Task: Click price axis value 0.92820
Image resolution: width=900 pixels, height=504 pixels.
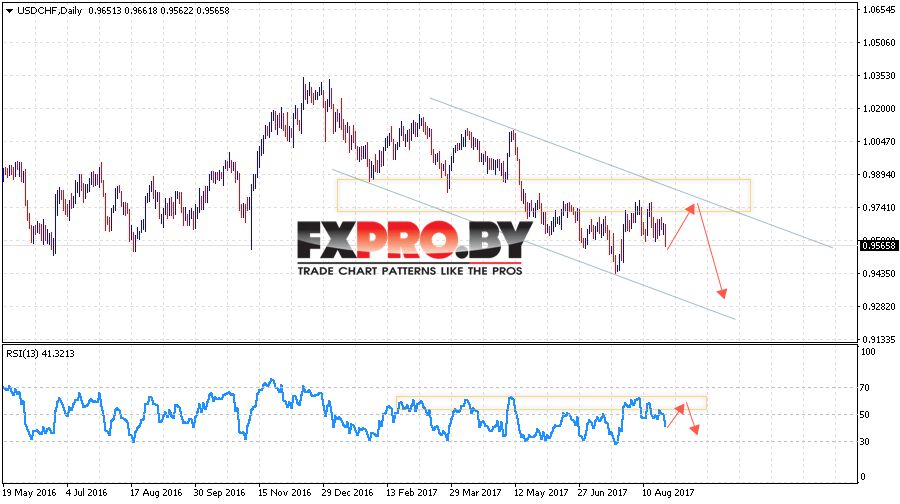Action: point(879,307)
